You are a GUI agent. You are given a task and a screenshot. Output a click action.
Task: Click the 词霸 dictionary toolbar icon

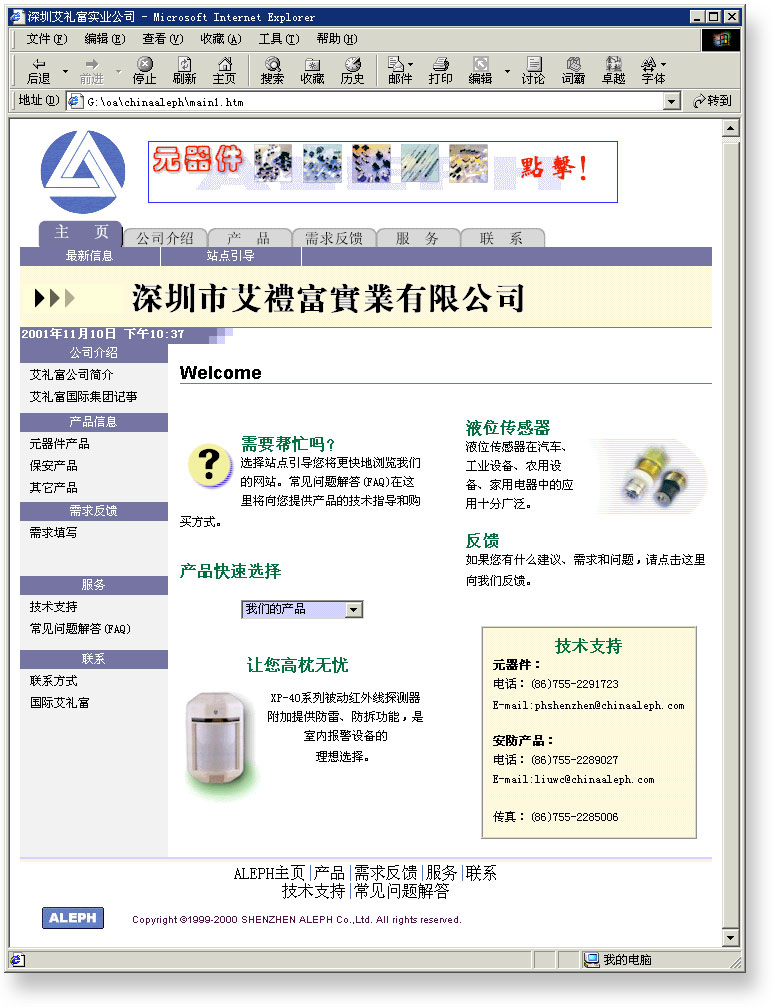(x=573, y=70)
